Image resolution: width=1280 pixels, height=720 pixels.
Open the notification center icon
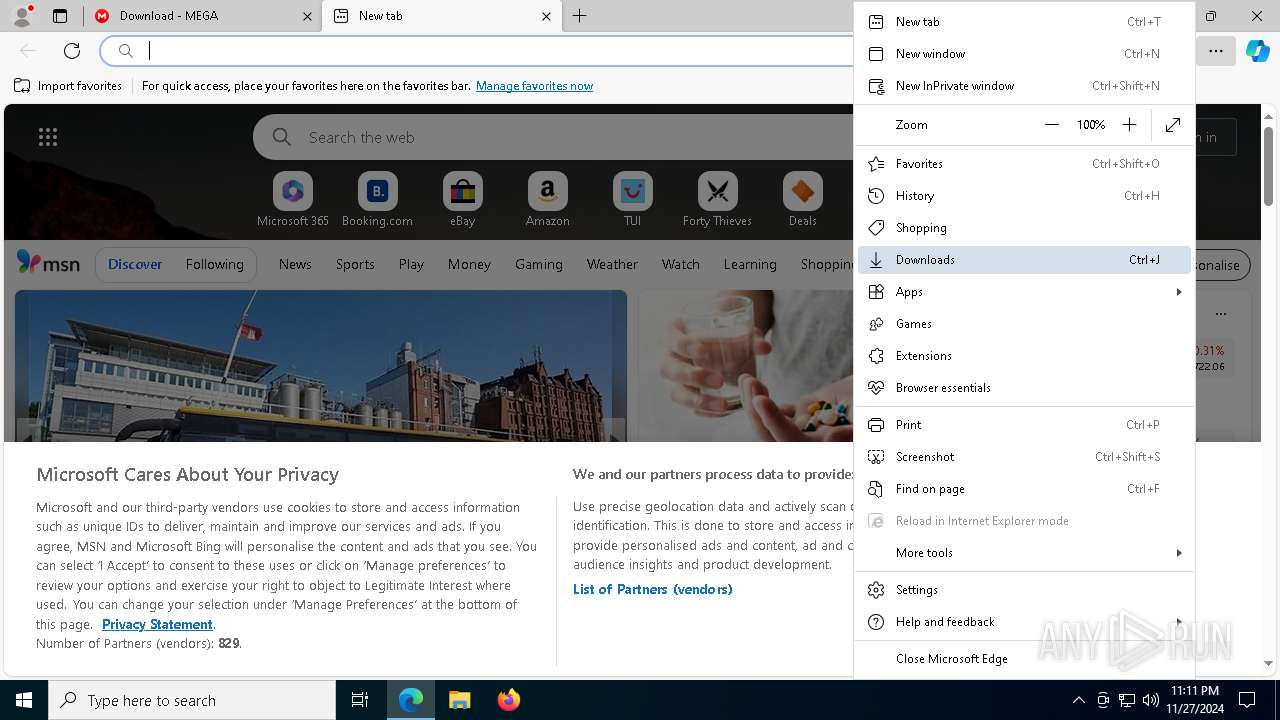1247,700
